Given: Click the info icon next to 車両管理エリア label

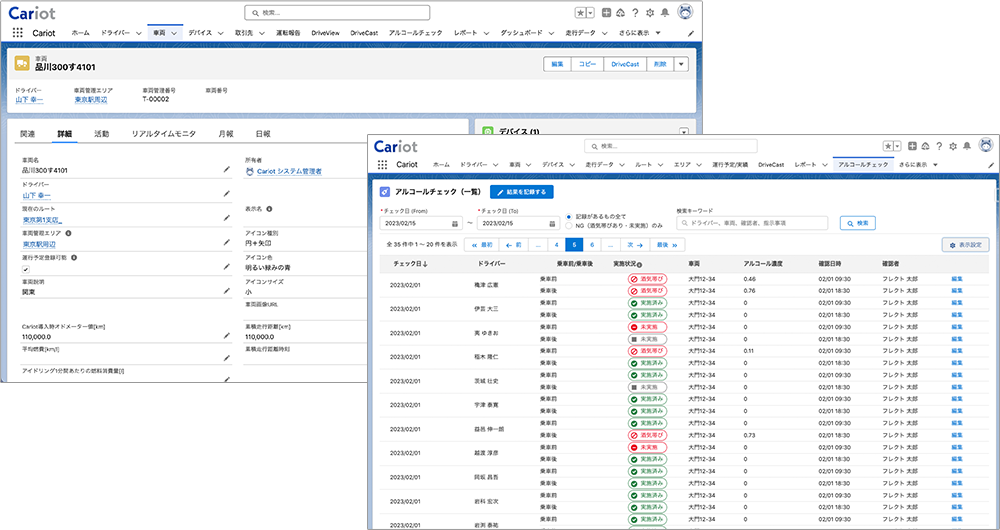Looking at the screenshot, I should tap(68, 233).
